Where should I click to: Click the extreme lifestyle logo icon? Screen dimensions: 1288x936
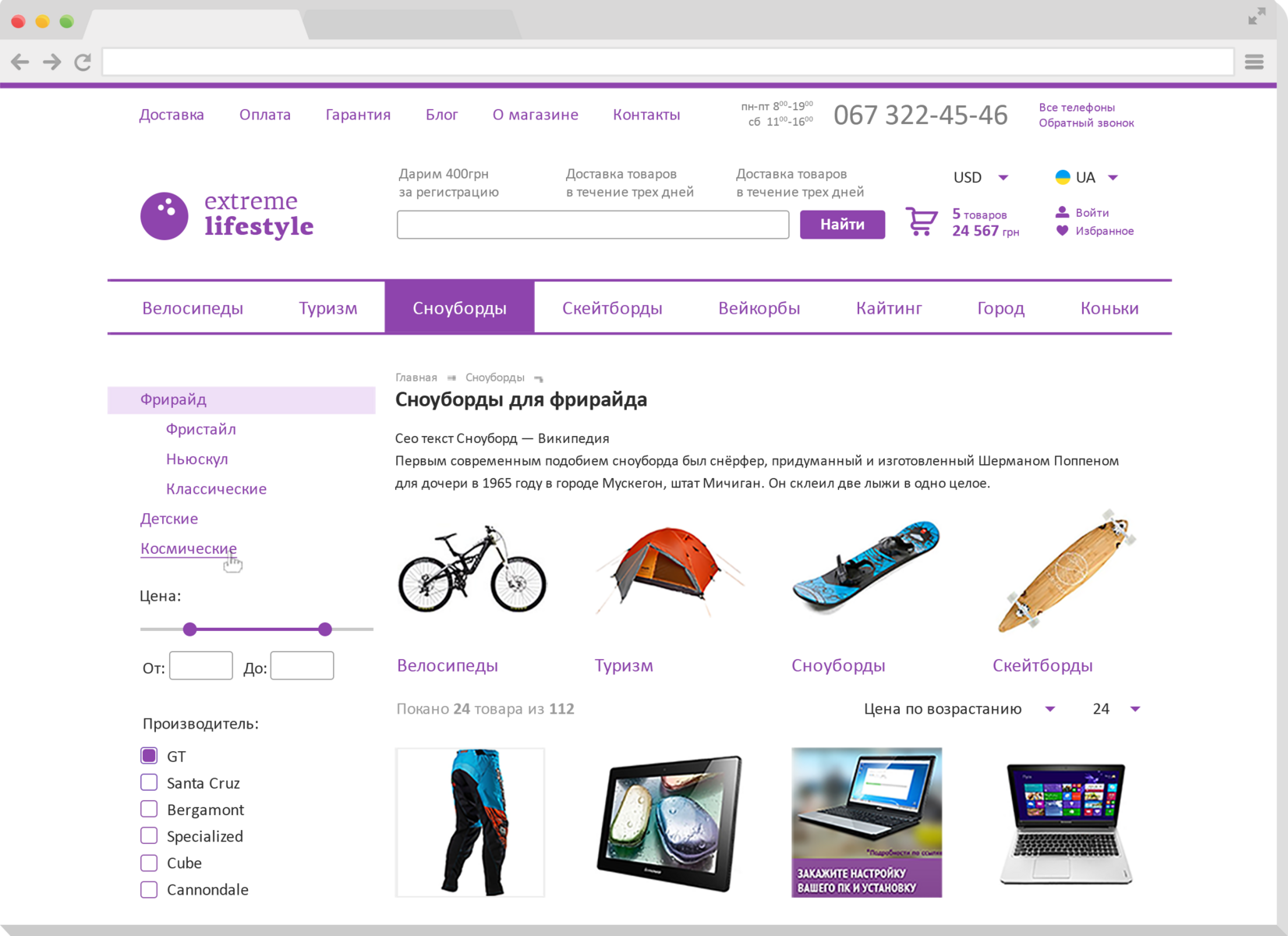[x=164, y=216]
